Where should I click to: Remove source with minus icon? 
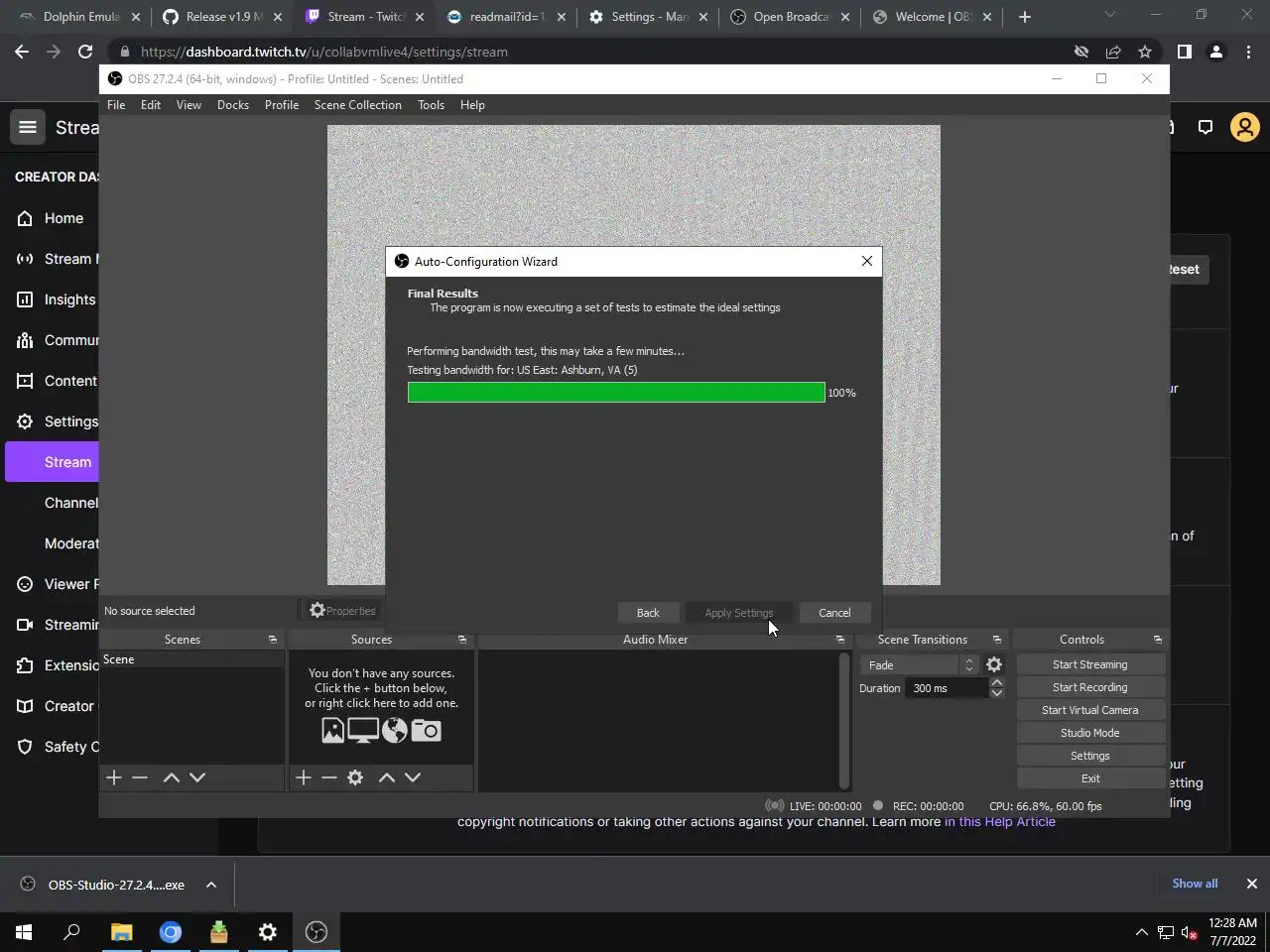point(329,777)
